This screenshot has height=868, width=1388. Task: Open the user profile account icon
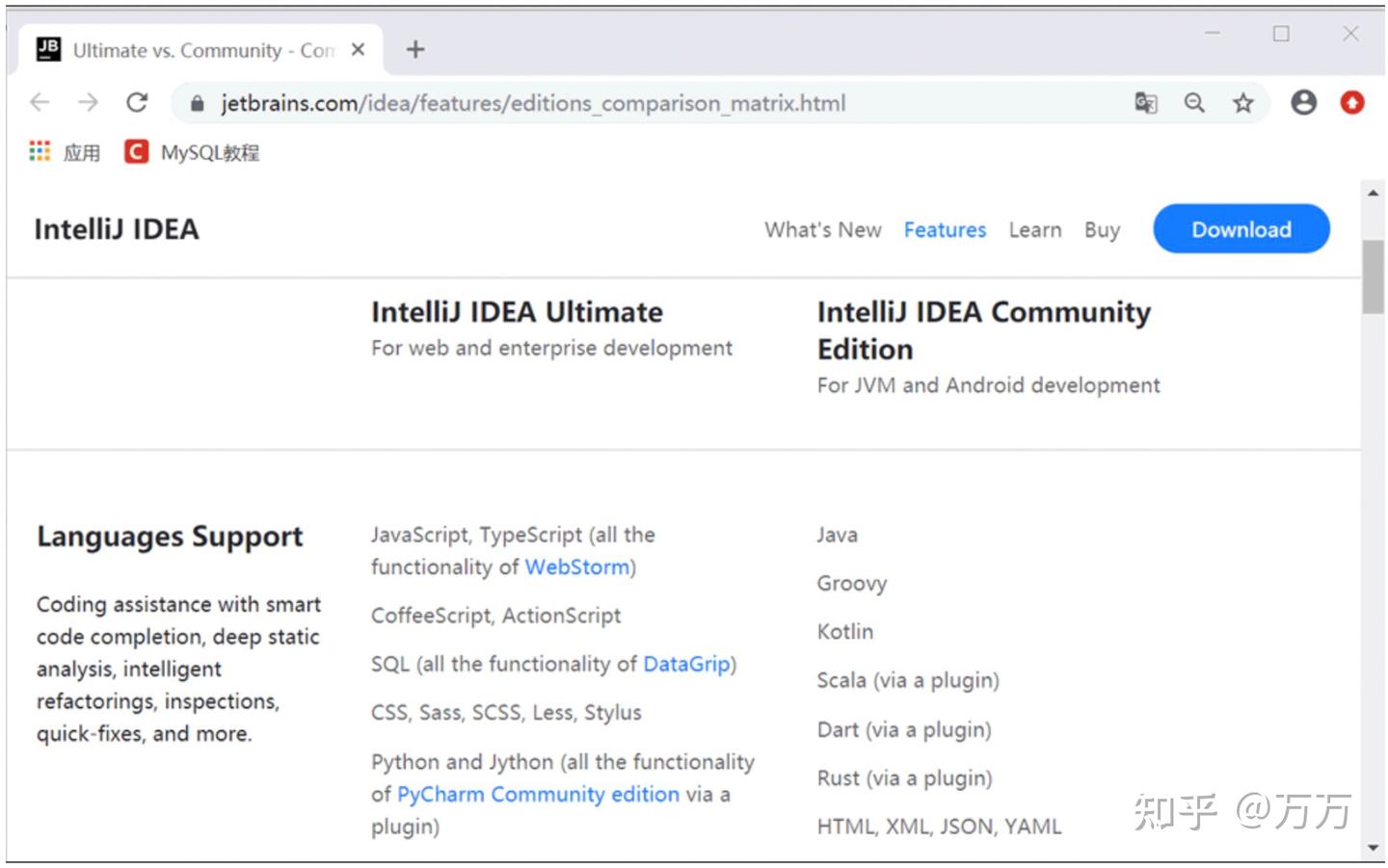(x=1303, y=102)
